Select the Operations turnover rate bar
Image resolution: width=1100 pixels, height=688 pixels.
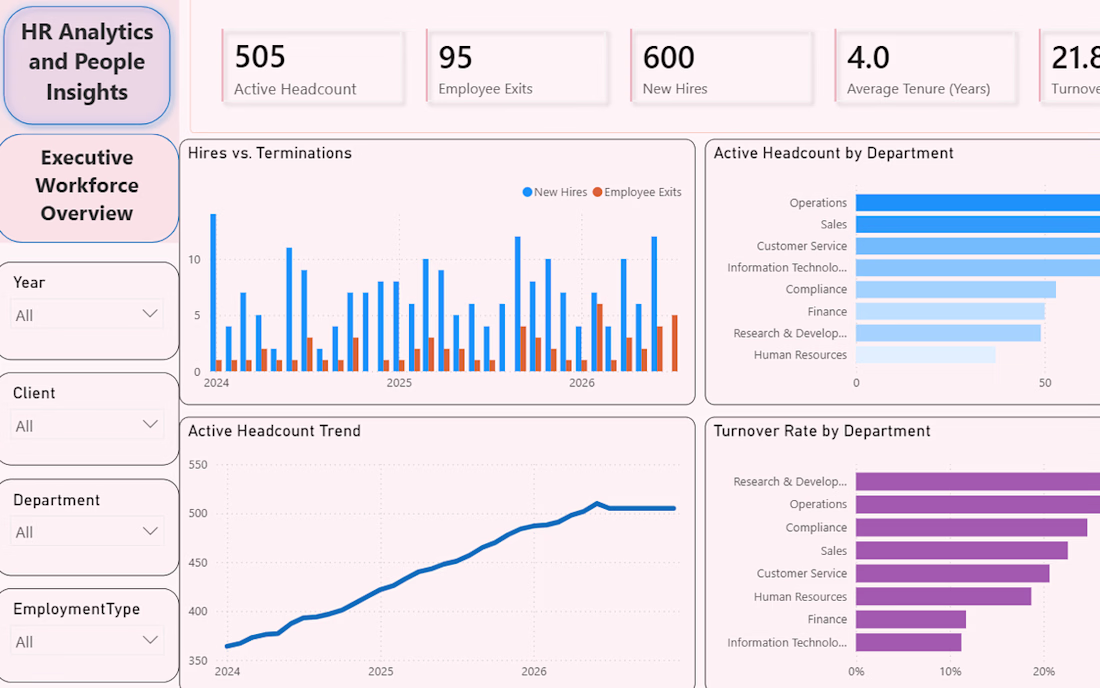[x=978, y=504]
